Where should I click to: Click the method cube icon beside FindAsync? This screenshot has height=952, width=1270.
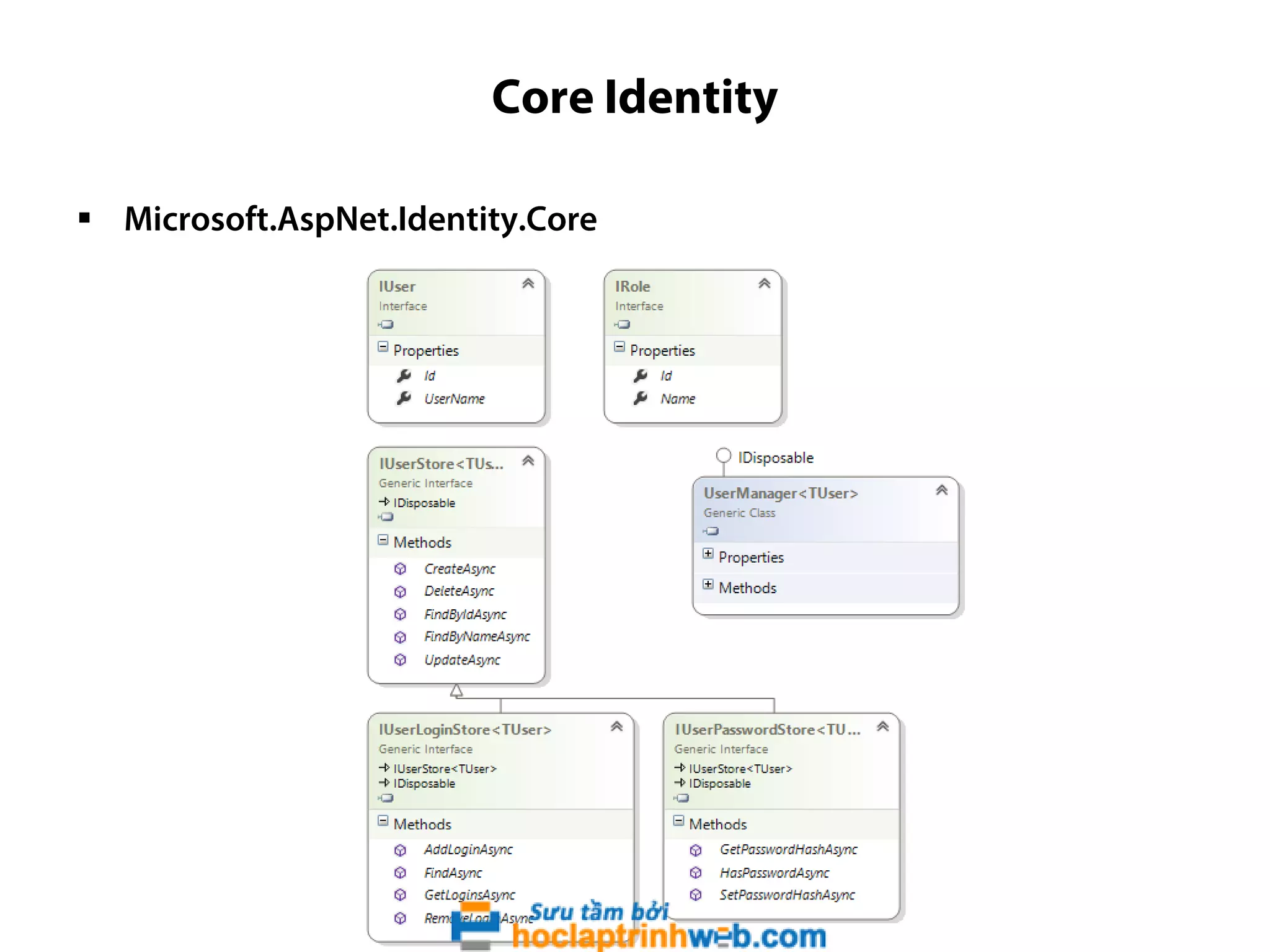(401, 873)
